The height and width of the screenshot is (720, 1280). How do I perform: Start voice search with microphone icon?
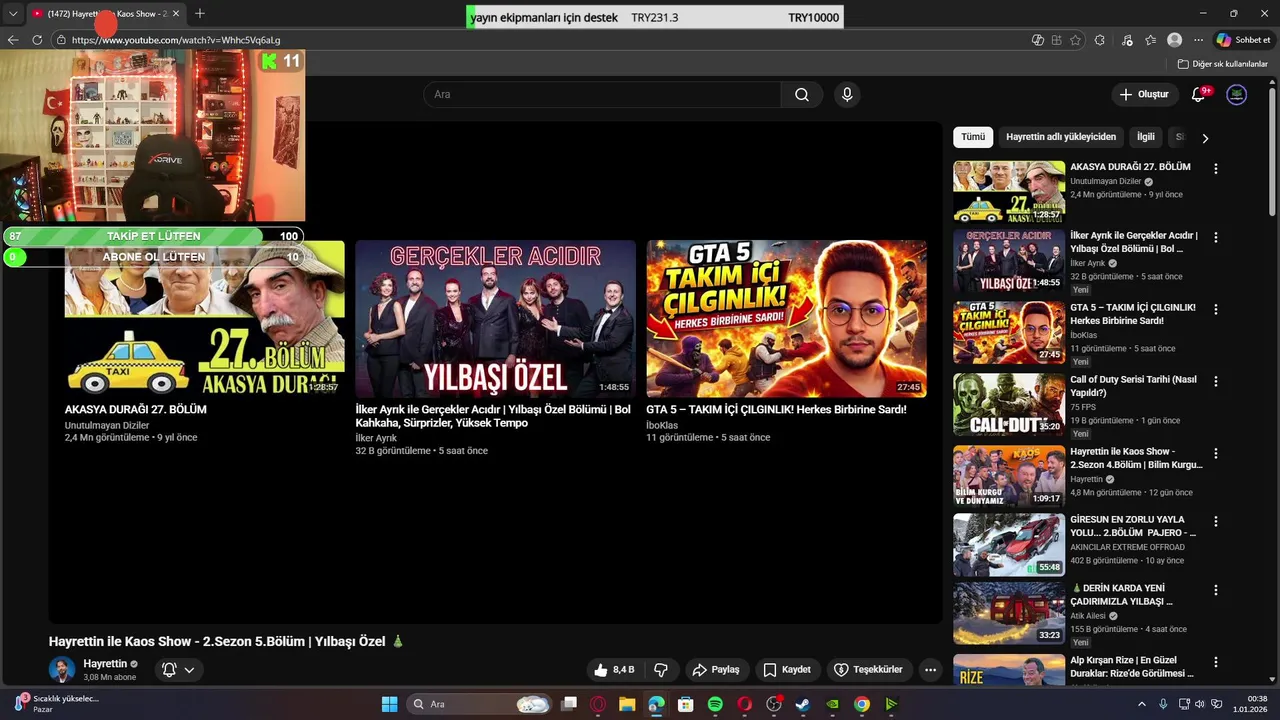pos(847,94)
